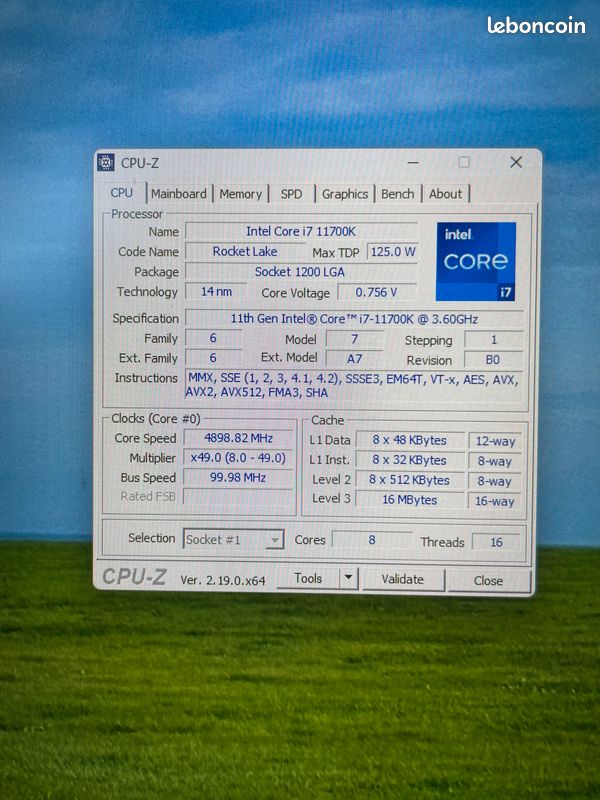The image size is (600, 800).
Task: Click the Core Speed value 4898.82 MHz
Action: (x=238, y=438)
